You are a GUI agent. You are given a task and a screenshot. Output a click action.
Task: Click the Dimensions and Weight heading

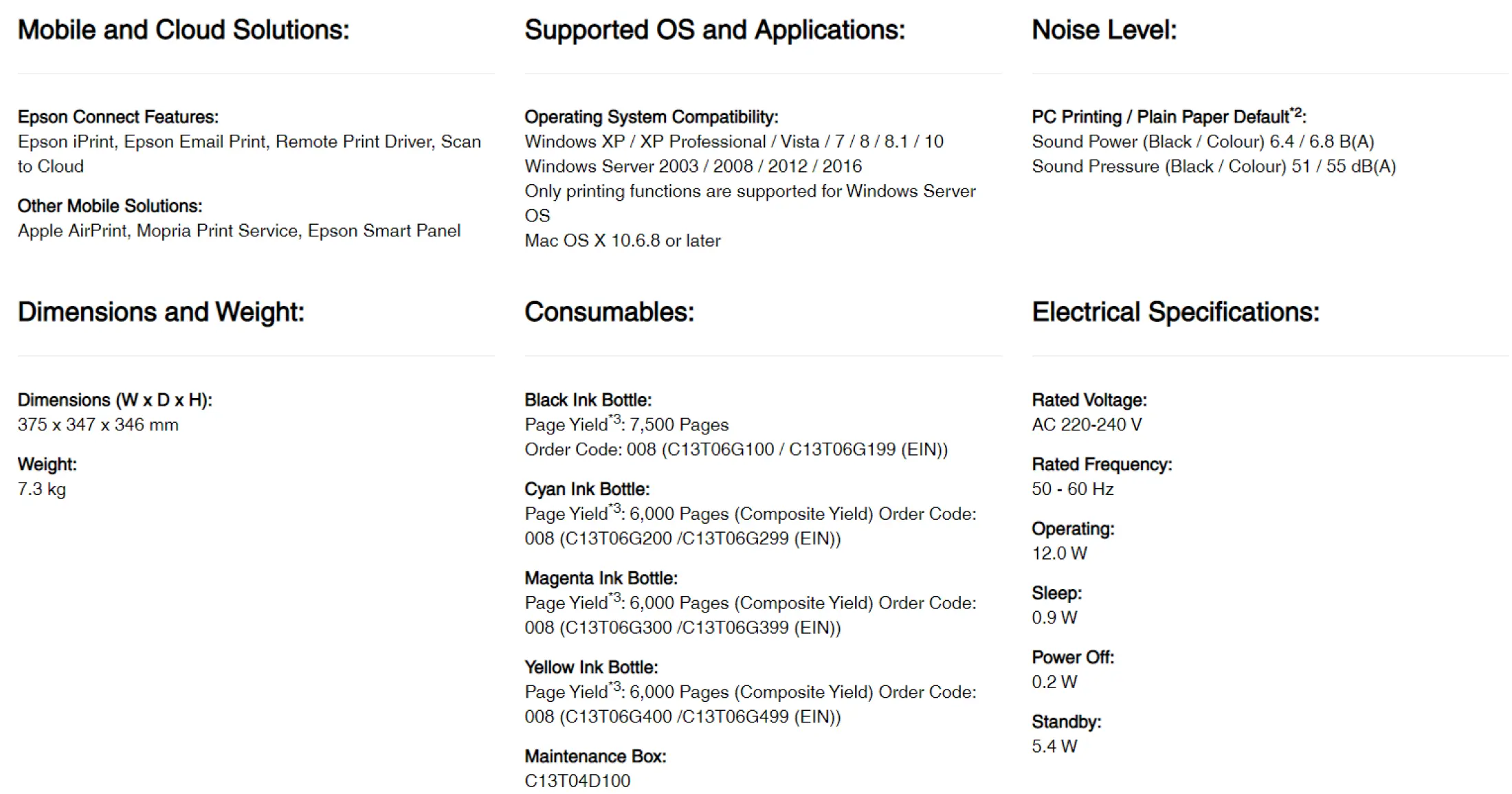[161, 312]
